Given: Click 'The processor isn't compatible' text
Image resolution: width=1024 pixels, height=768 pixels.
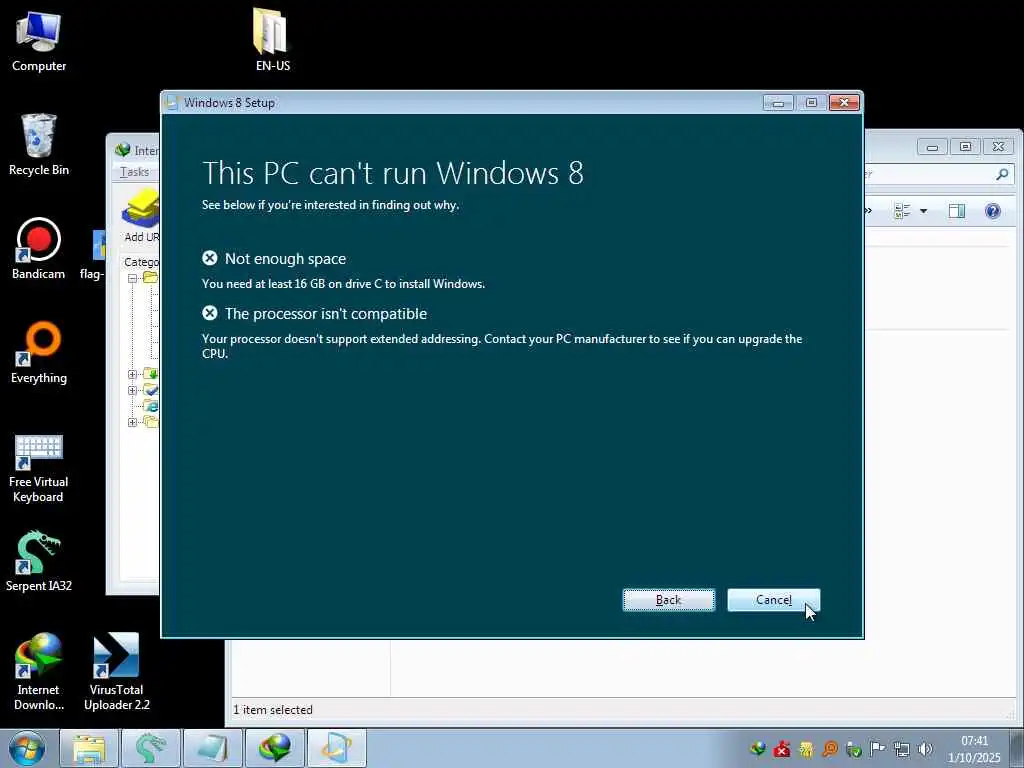Looking at the screenshot, I should click(326, 313).
